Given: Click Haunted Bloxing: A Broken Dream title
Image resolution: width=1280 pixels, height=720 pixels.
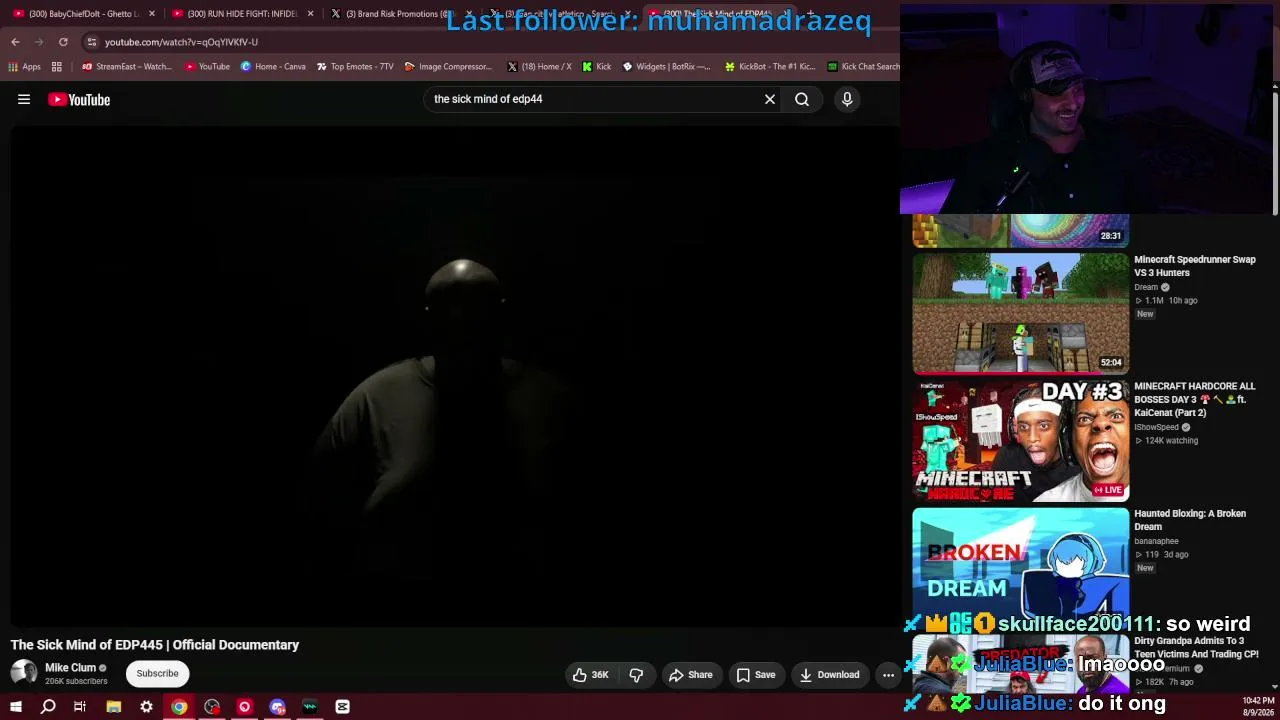Looking at the screenshot, I should pos(1190,520).
